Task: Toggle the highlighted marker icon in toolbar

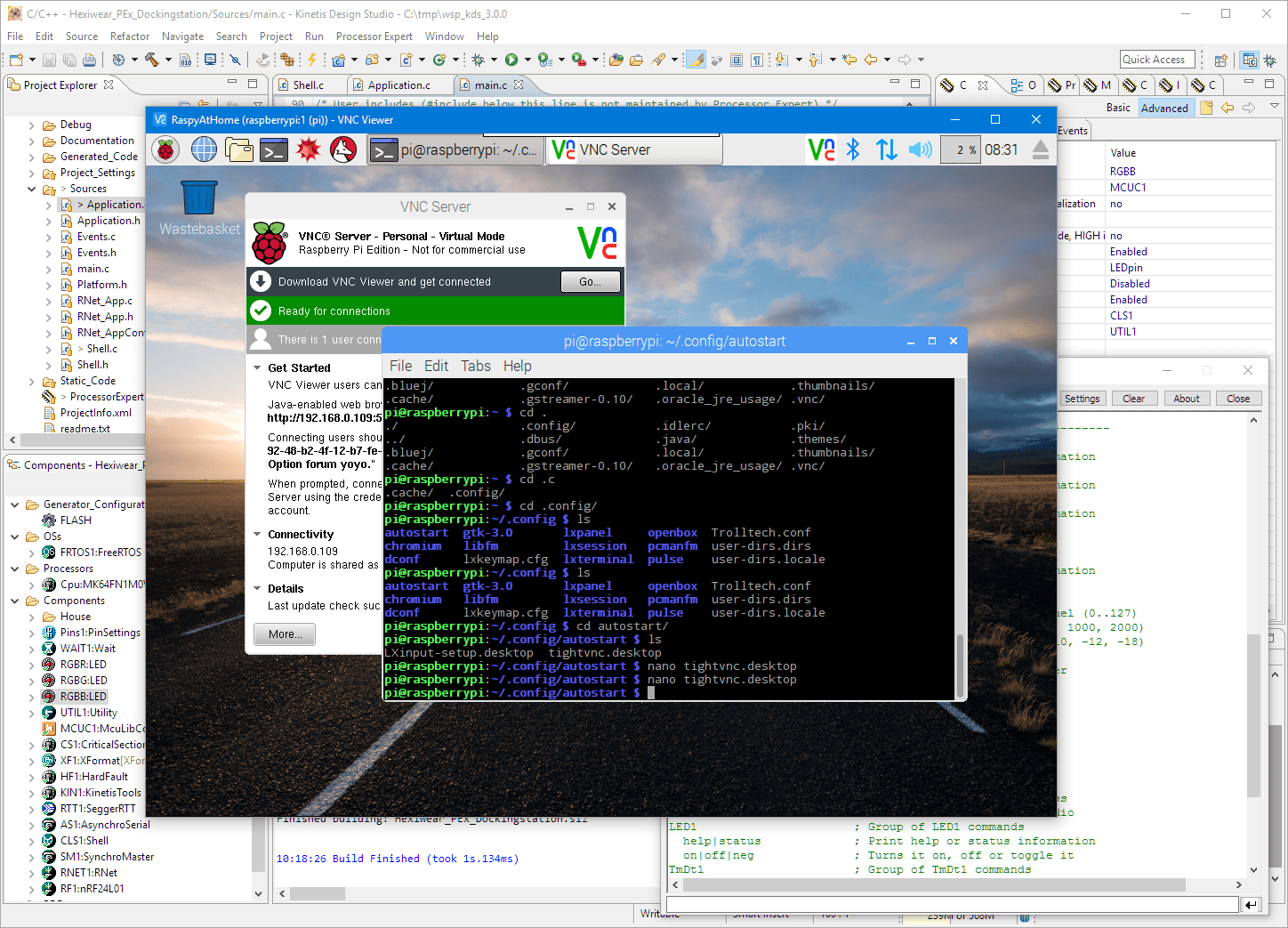Action: tap(696, 60)
